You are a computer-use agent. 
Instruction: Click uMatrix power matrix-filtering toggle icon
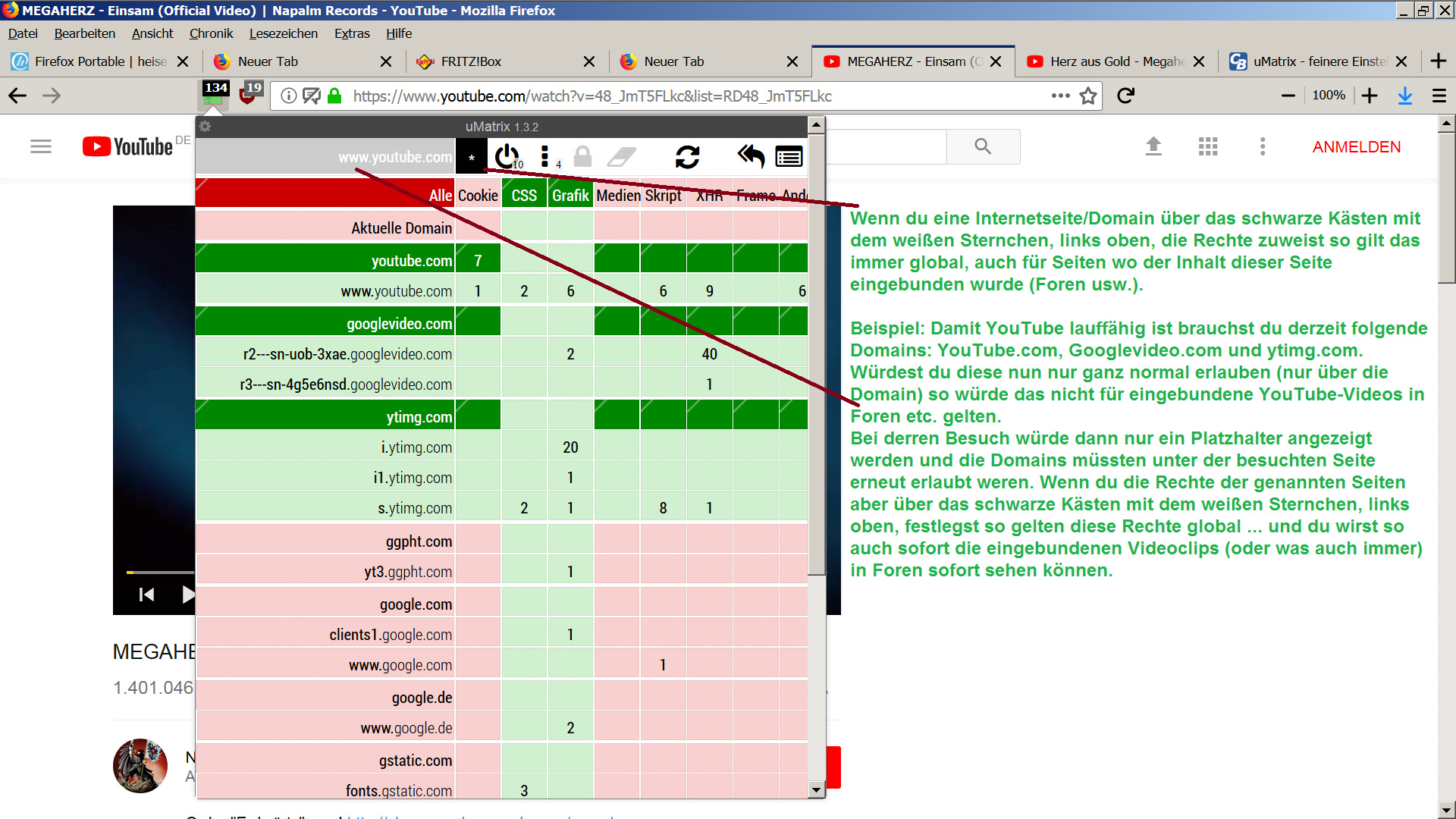point(507,157)
